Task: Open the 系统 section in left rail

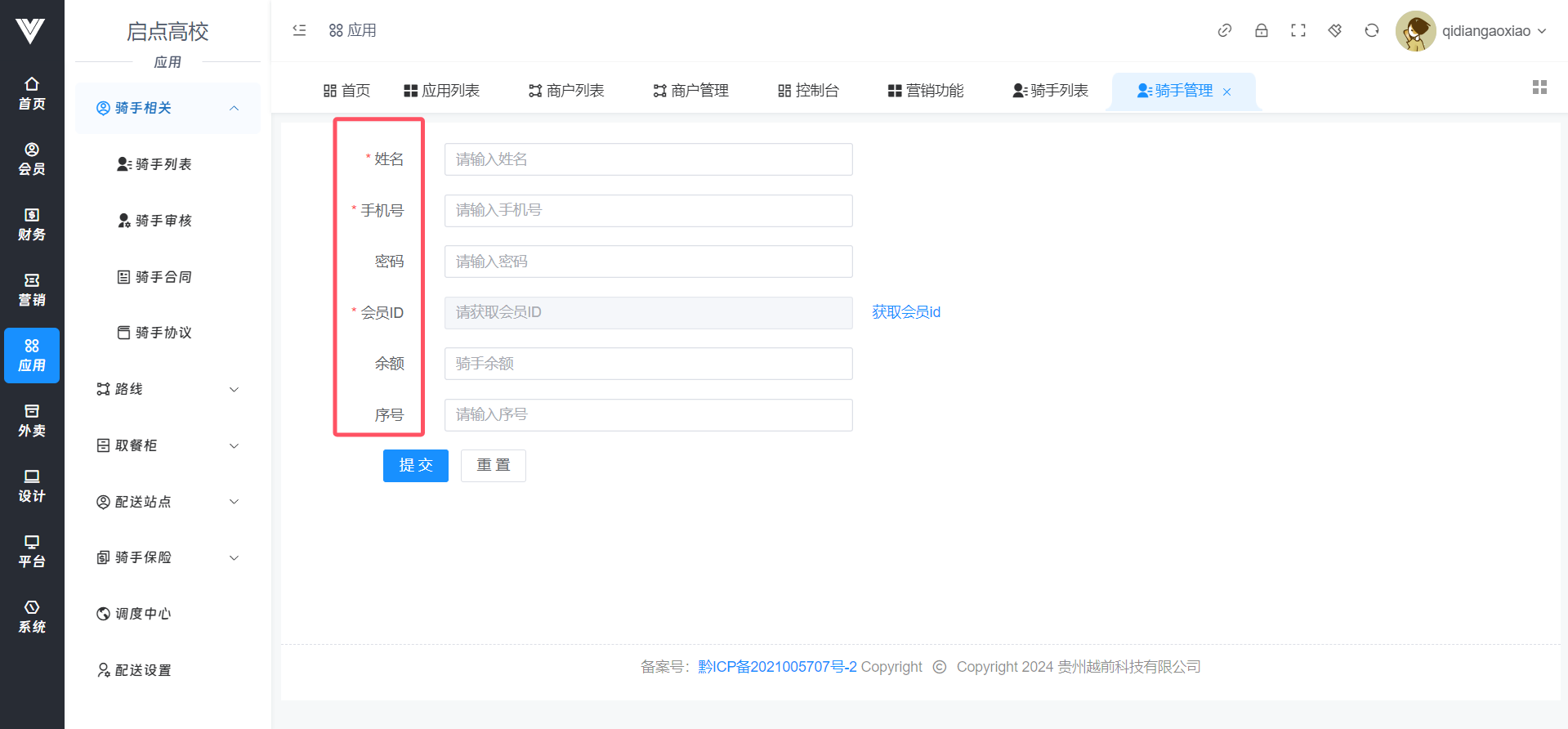Action: coord(32,616)
